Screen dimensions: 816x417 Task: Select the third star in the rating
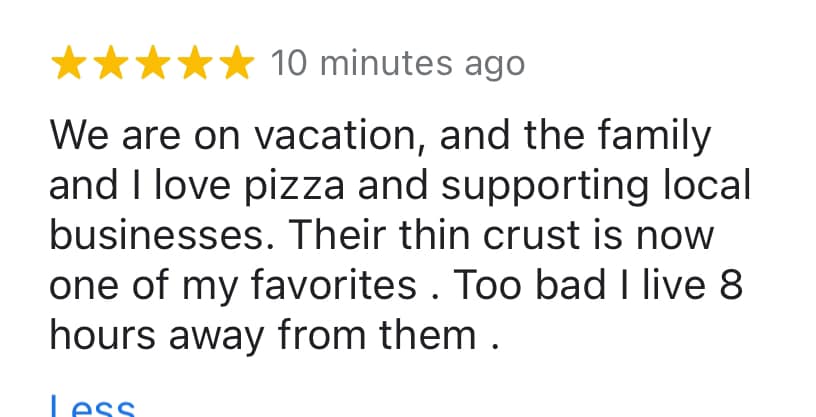(153, 62)
